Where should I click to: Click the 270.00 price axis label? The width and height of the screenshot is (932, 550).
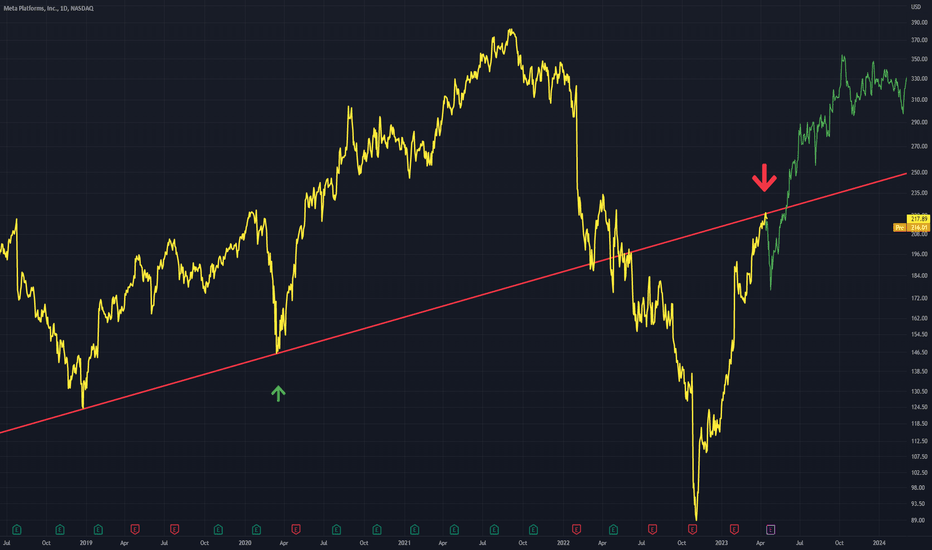[919, 146]
